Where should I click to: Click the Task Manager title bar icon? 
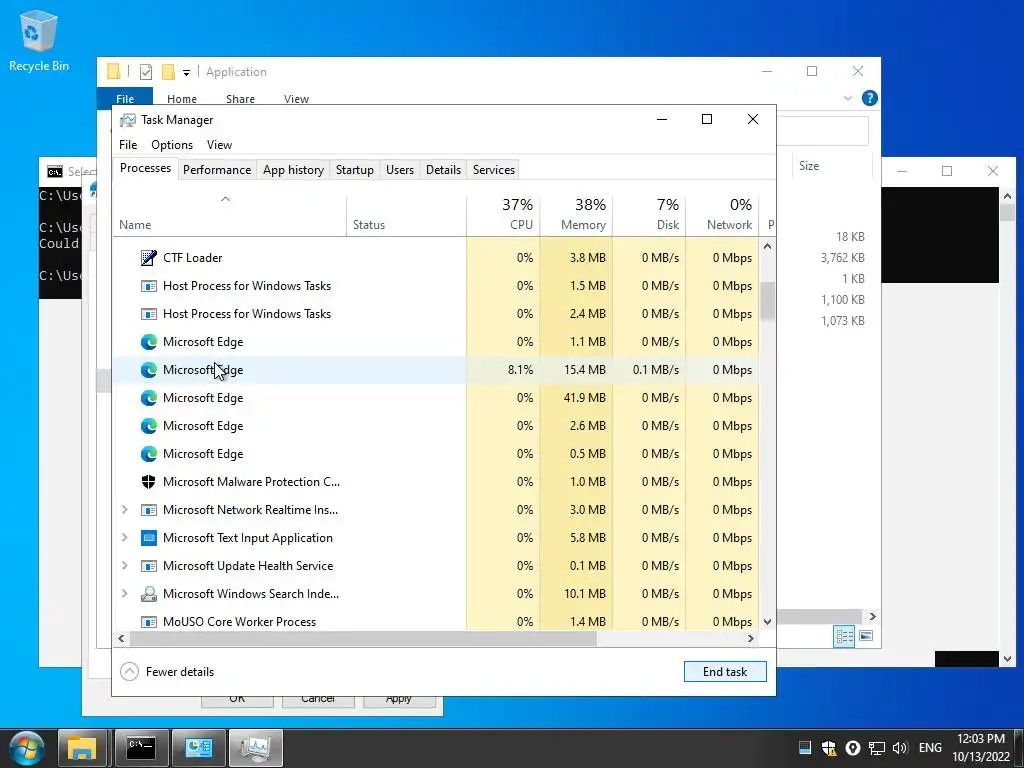pyautogui.click(x=128, y=120)
